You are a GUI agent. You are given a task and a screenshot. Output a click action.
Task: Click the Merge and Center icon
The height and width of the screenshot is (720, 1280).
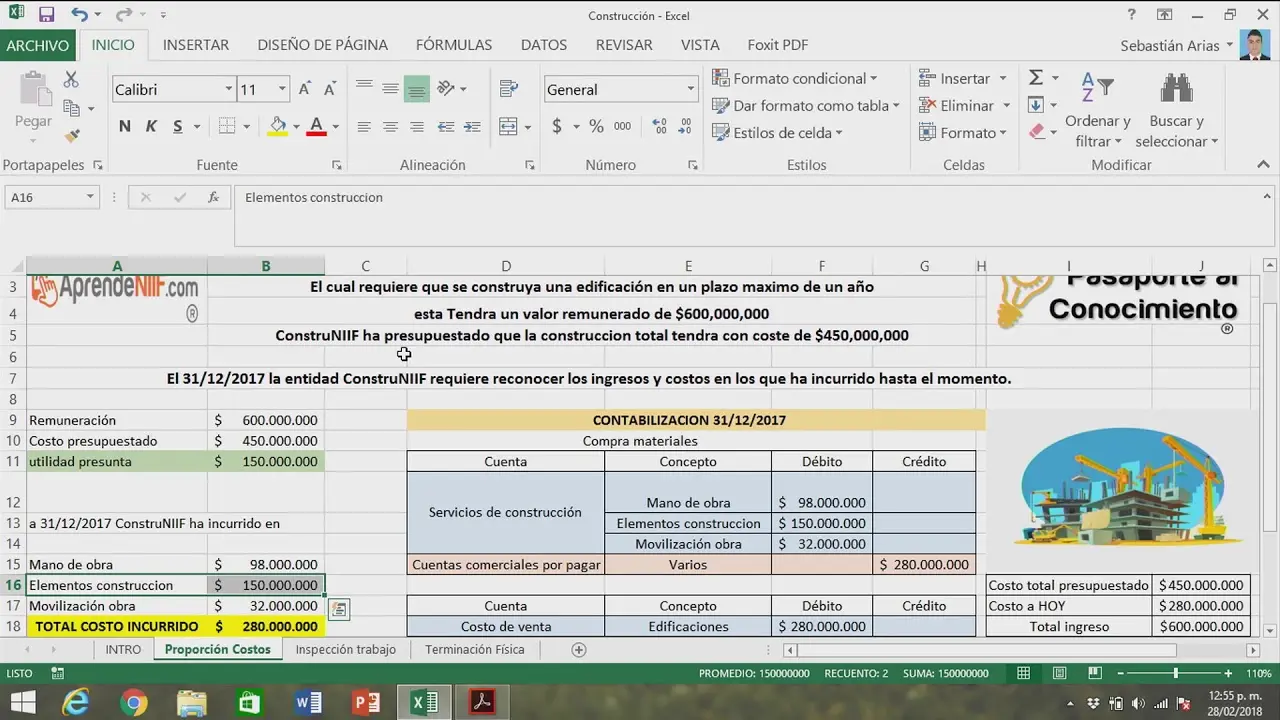pyautogui.click(x=509, y=126)
